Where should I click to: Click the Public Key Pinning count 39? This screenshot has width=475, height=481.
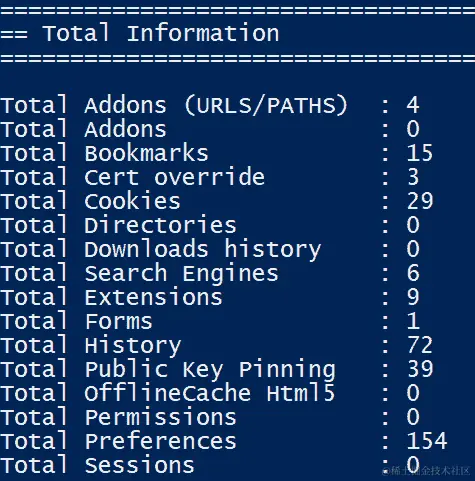pos(420,369)
